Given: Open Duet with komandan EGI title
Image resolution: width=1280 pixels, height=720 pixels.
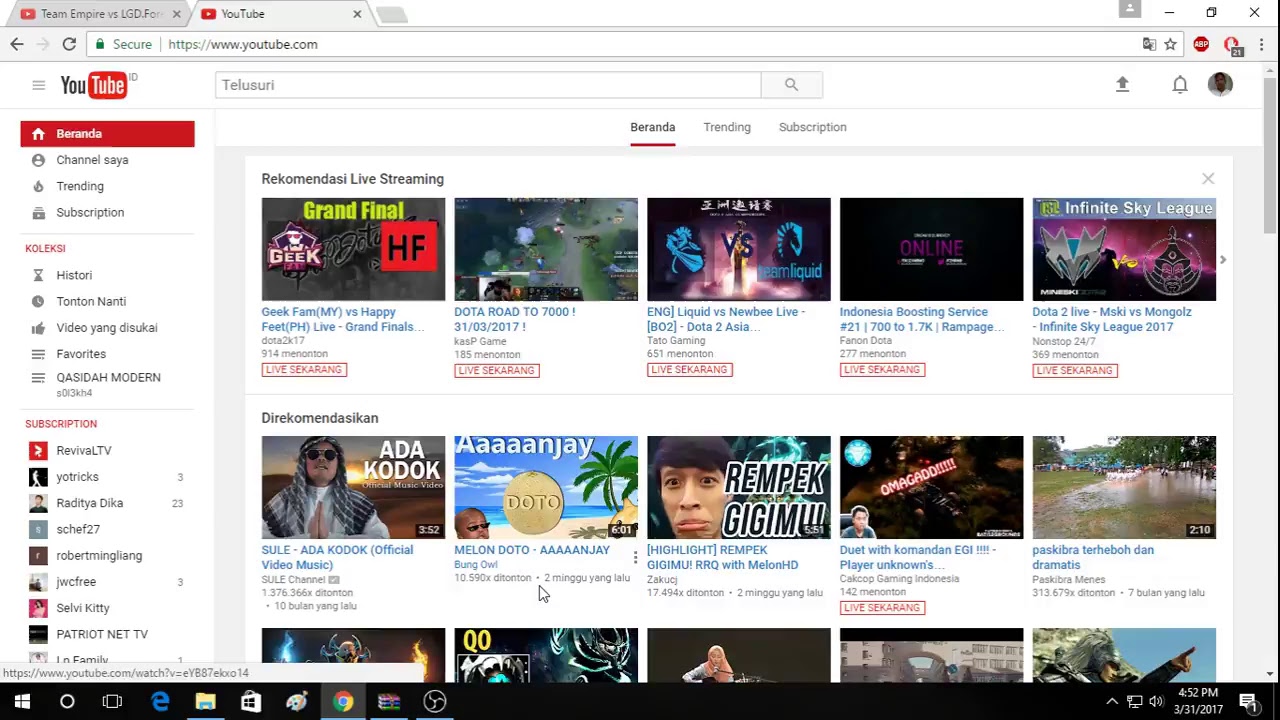Looking at the screenshot, I should point(918,557).
